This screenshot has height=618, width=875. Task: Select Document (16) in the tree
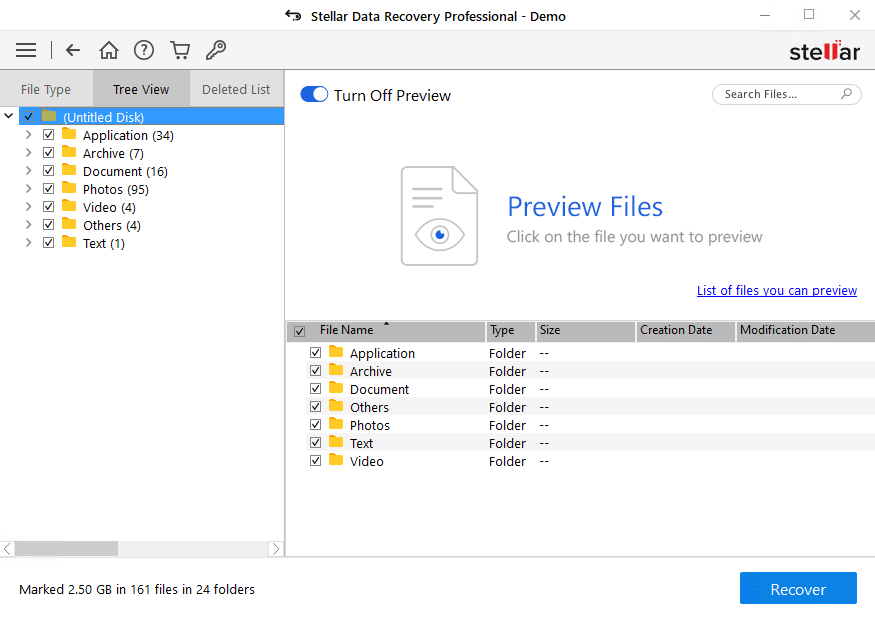(125, 171)
